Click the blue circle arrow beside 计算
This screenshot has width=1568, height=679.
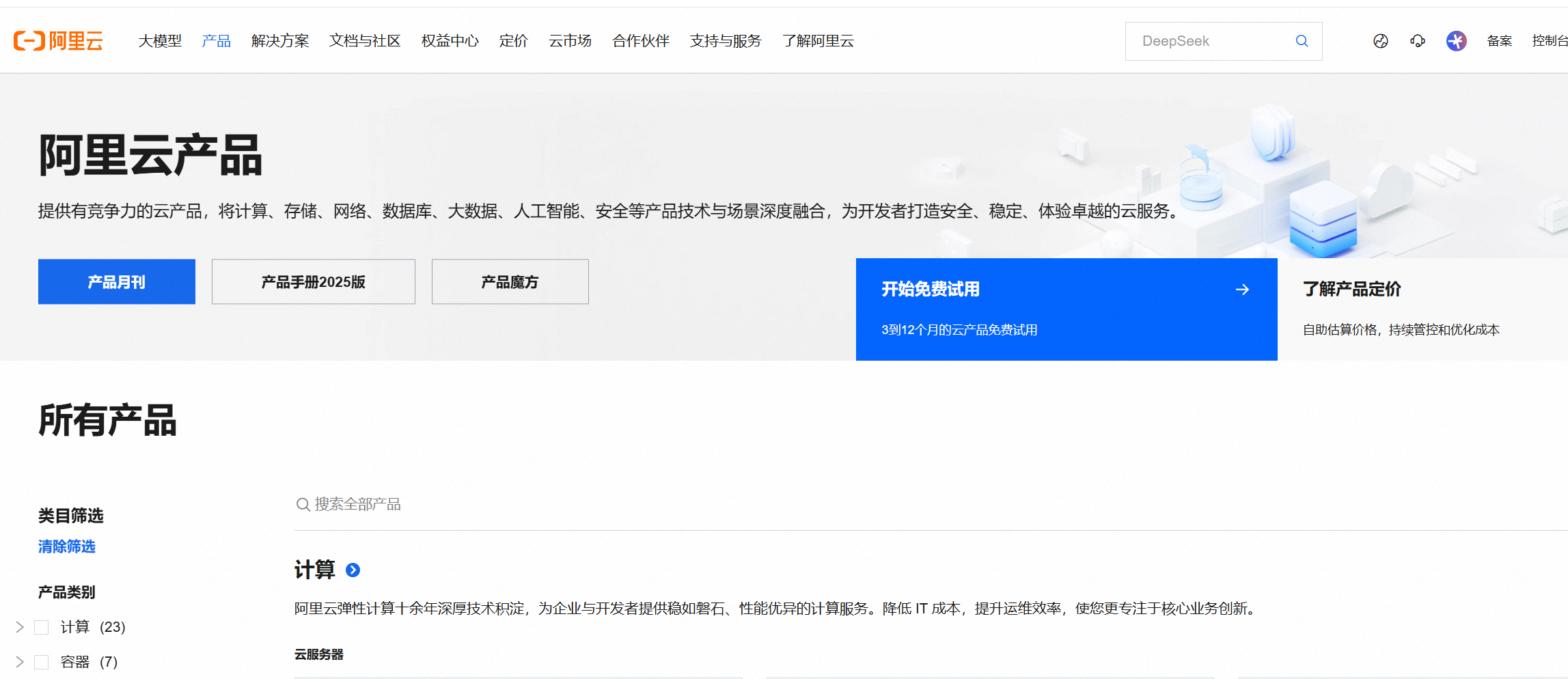[x=353, y=570]
